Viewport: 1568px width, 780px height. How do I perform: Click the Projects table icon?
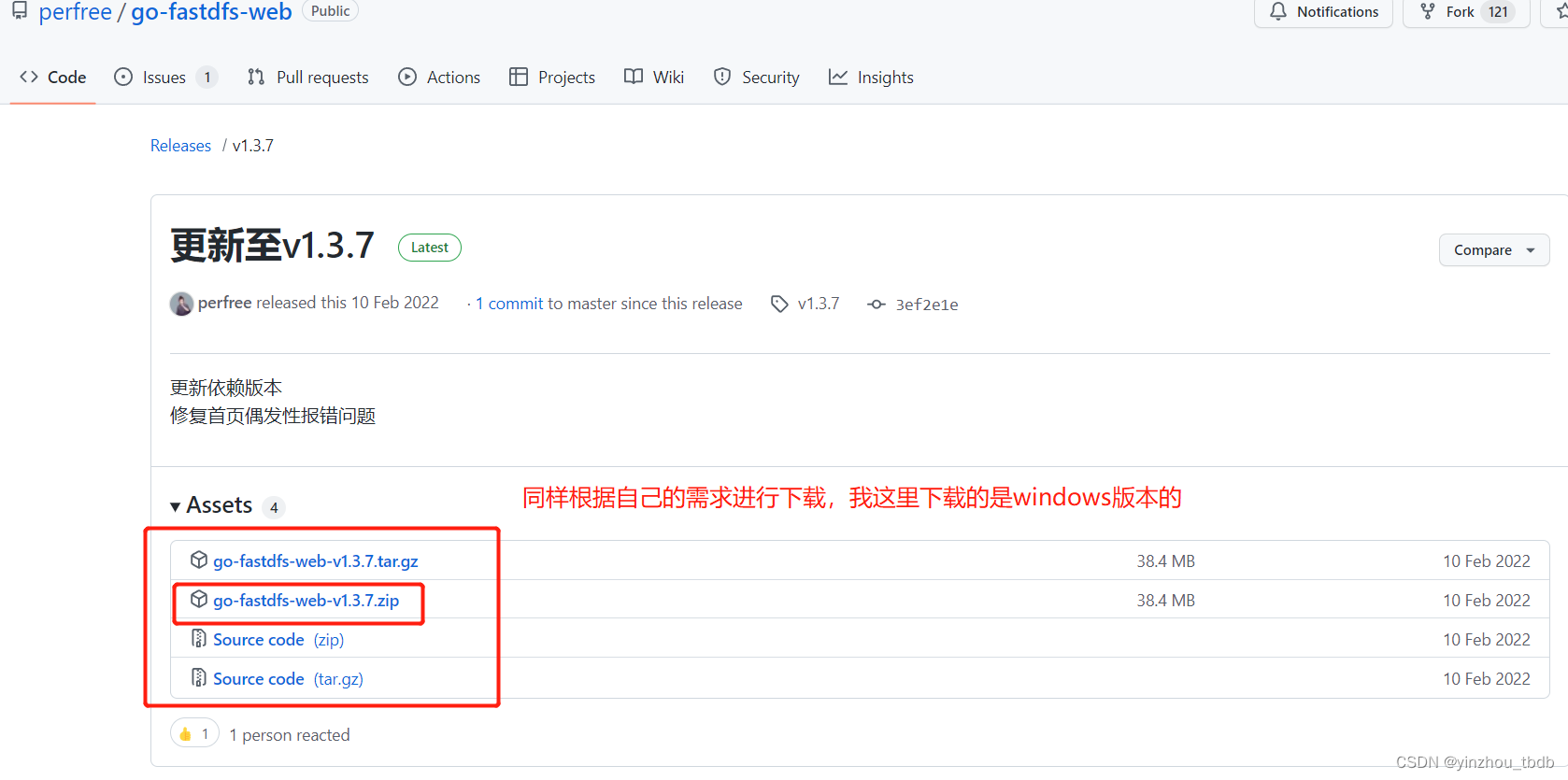click(x=519, y=77)
